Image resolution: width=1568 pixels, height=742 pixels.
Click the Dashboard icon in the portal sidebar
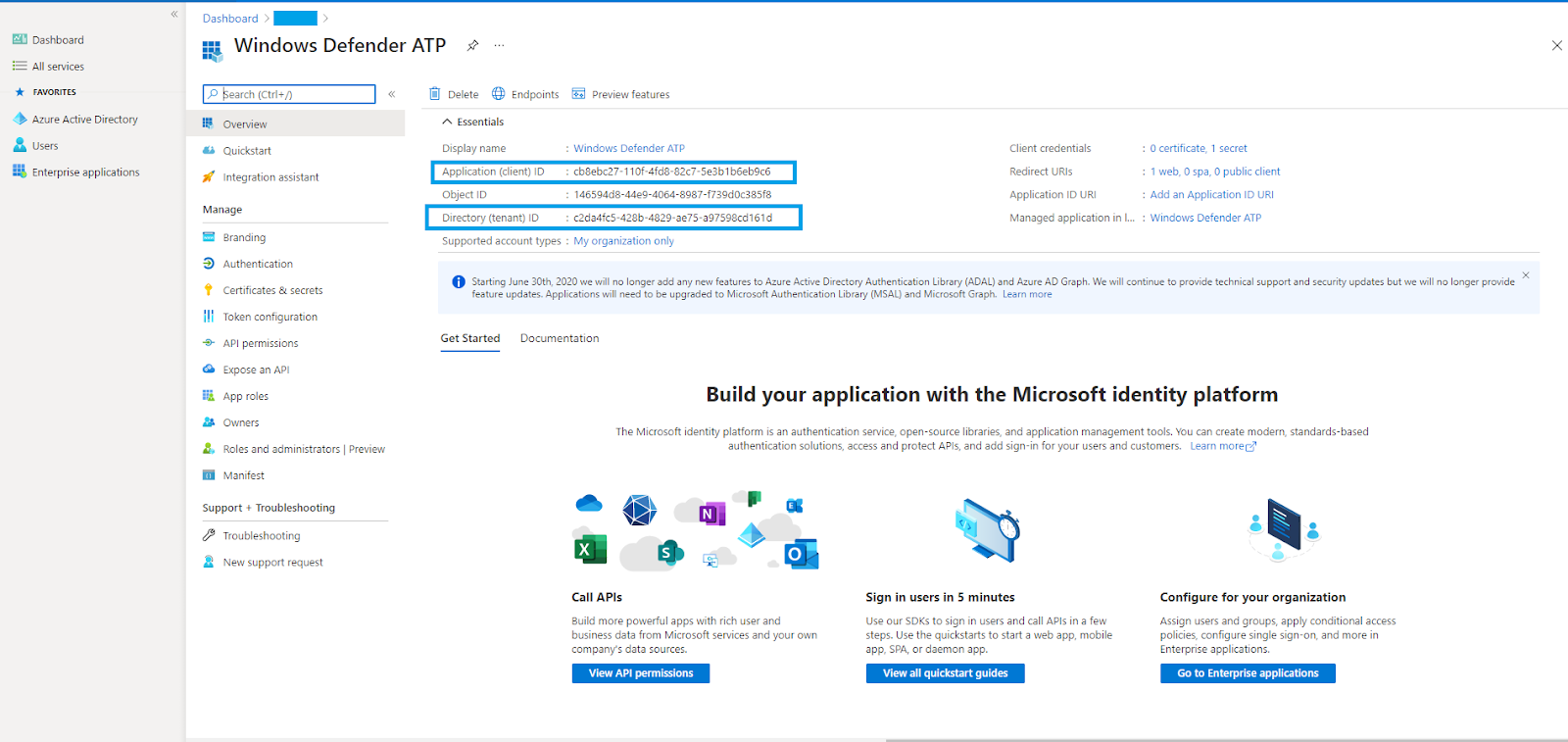pyautogui.click(x=20, y=39)
